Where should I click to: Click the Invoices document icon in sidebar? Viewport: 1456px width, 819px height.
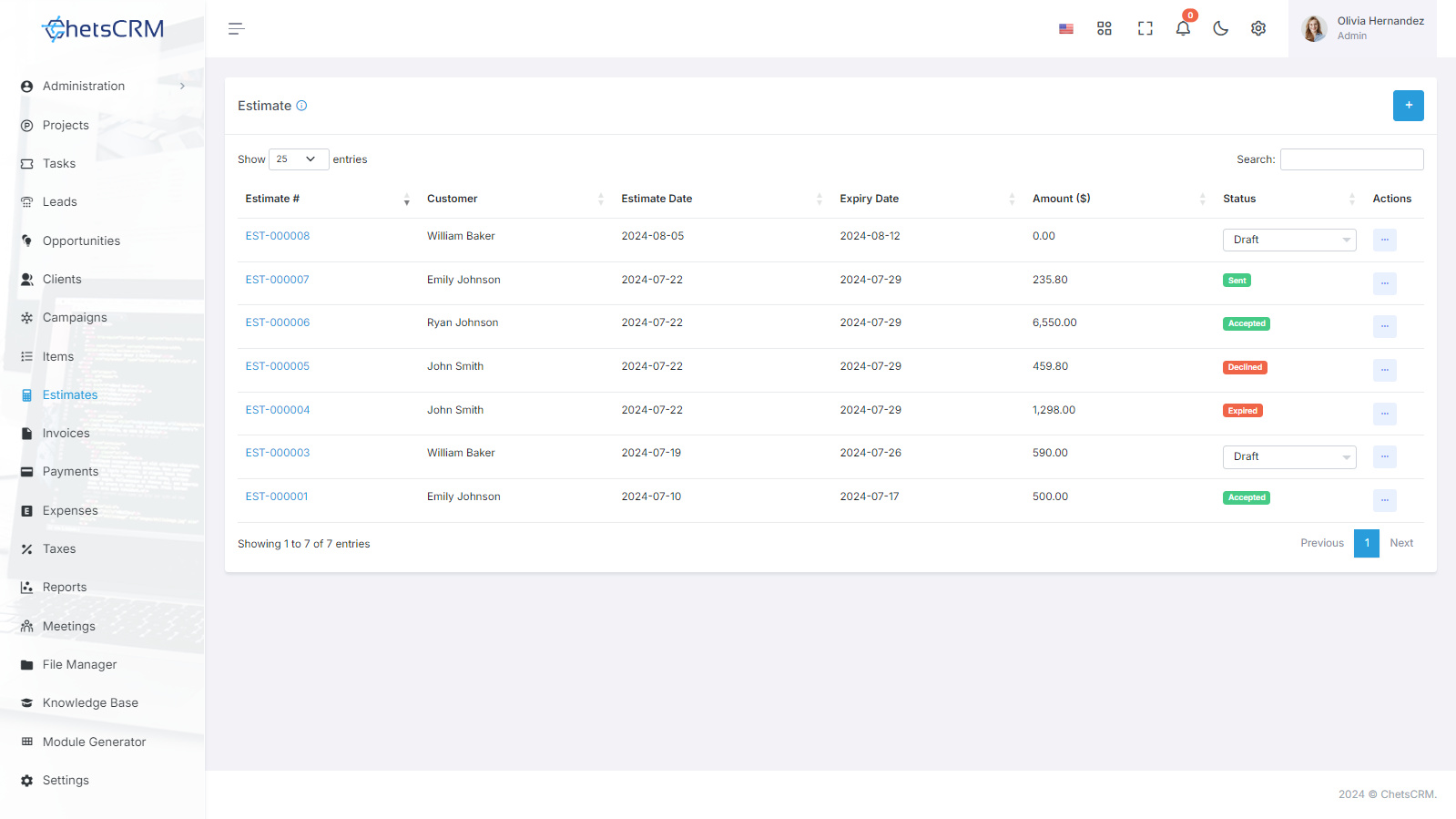[26, 434]
